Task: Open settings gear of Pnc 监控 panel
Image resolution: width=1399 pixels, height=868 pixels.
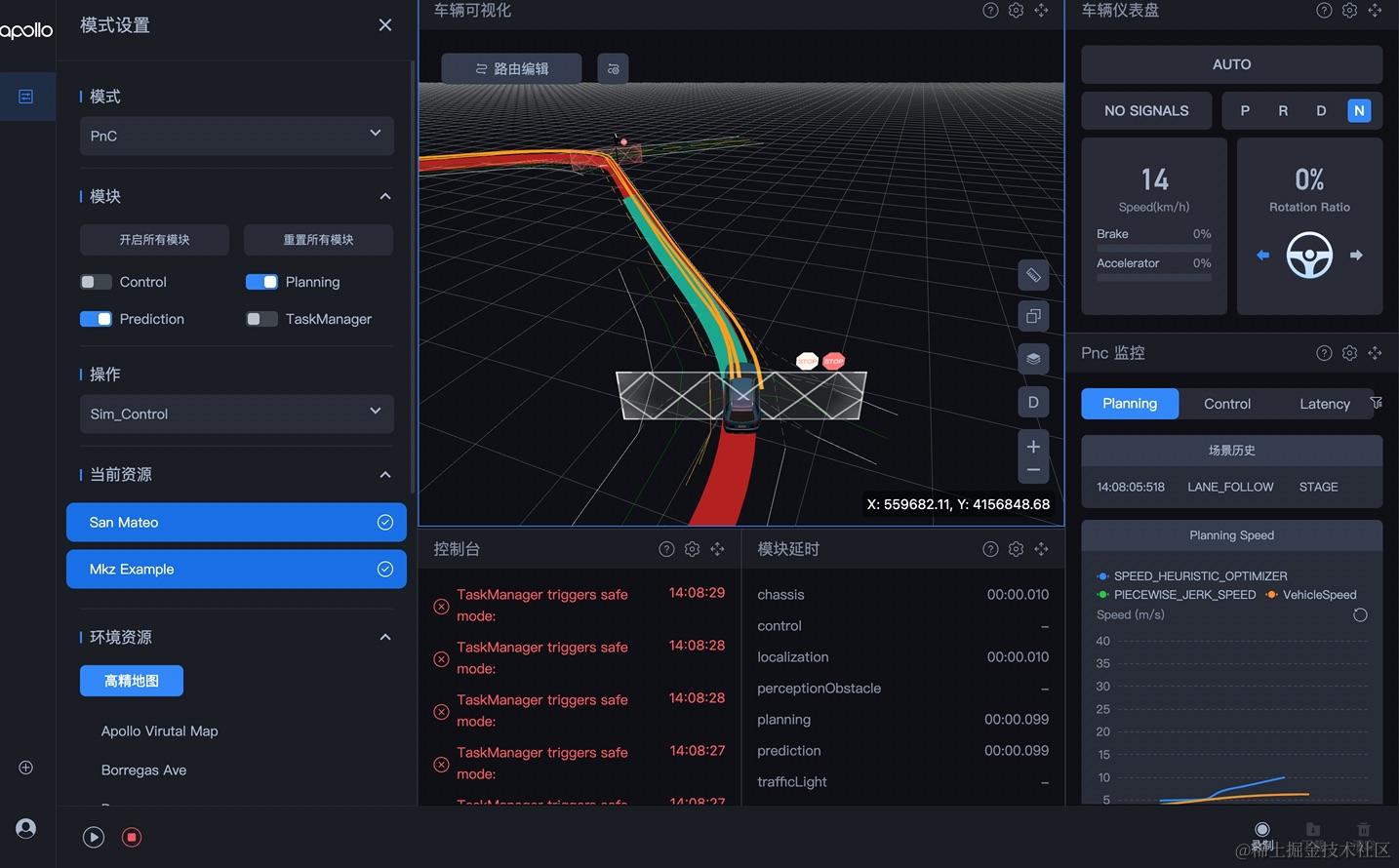Action: (x=1349, y=353)
